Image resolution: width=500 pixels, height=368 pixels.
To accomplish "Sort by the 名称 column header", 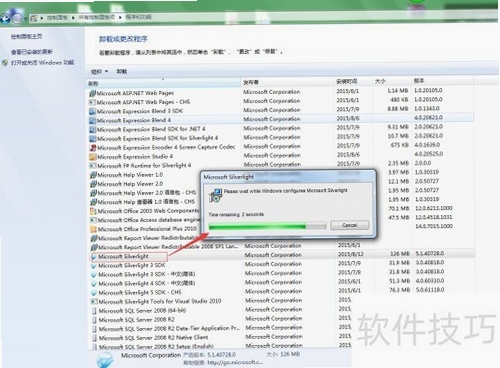I will pyautogui.click(x=163, y=83).
